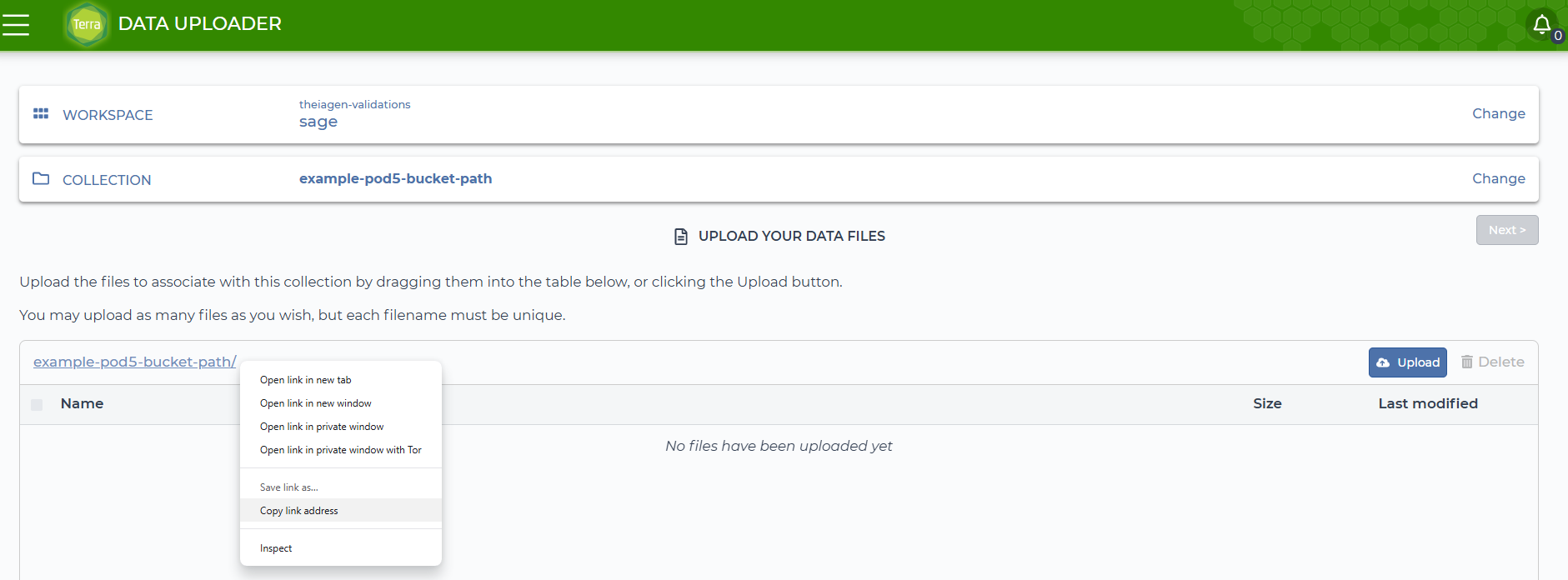The height and width of the screenshot is (580, 1568).
Task: Select Open link in new tab
Action: 306,380
